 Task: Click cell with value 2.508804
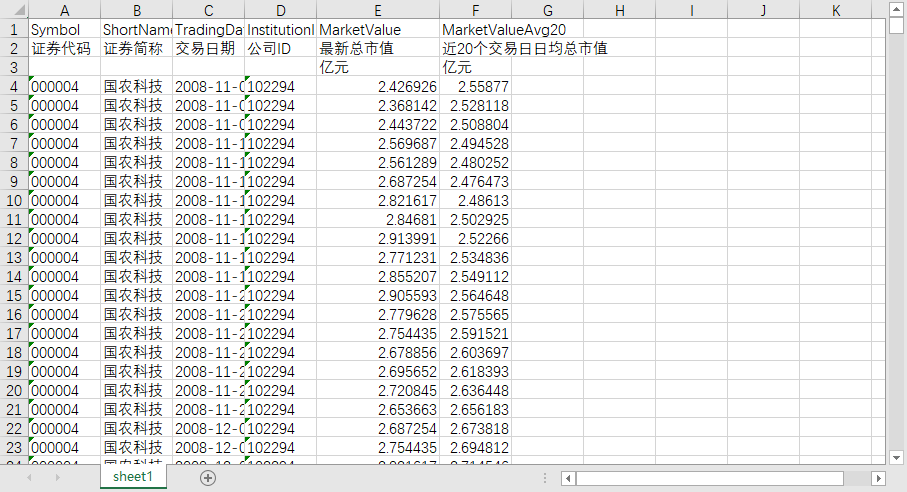475,125
